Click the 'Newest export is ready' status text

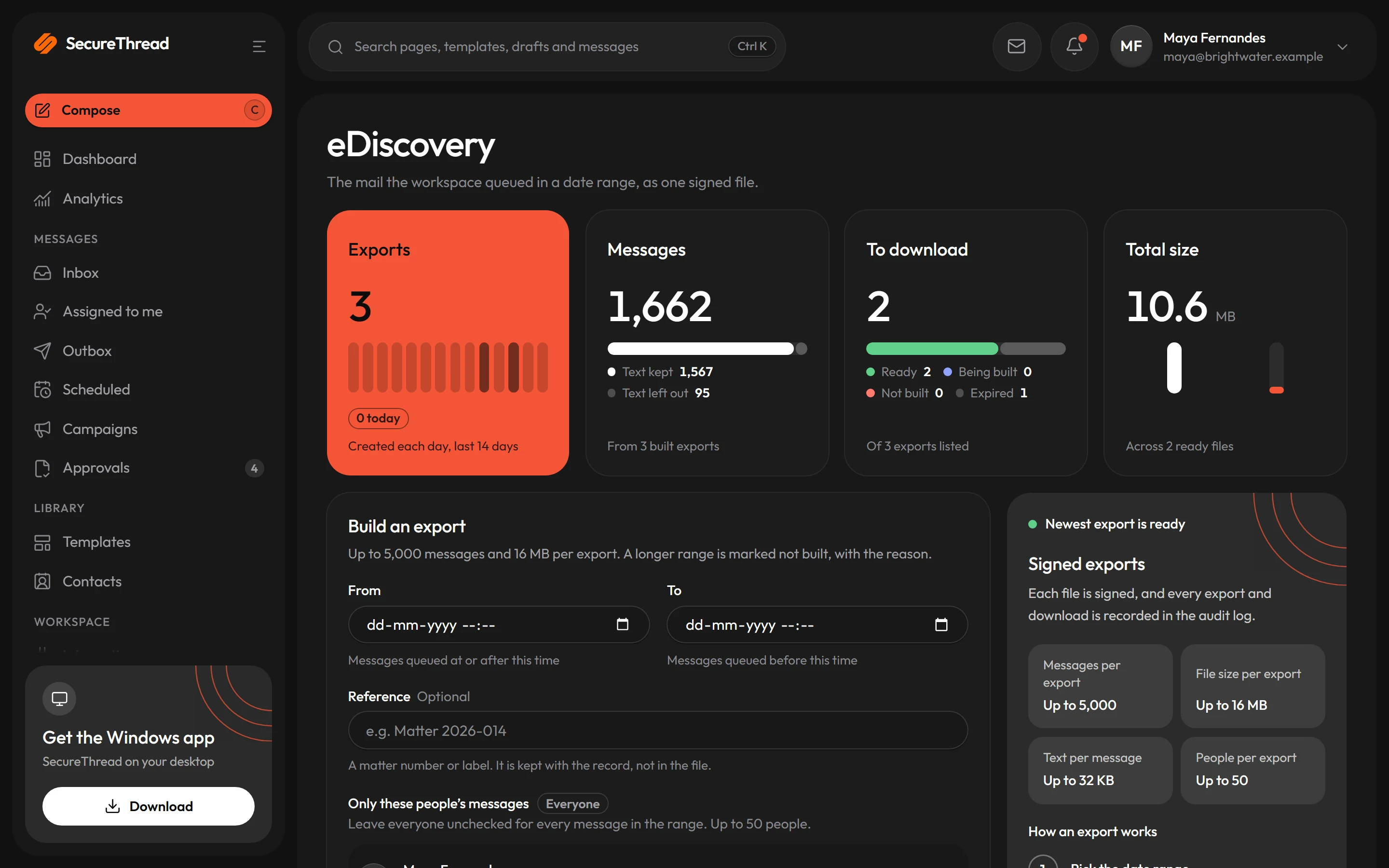[x=1115, y=524]
